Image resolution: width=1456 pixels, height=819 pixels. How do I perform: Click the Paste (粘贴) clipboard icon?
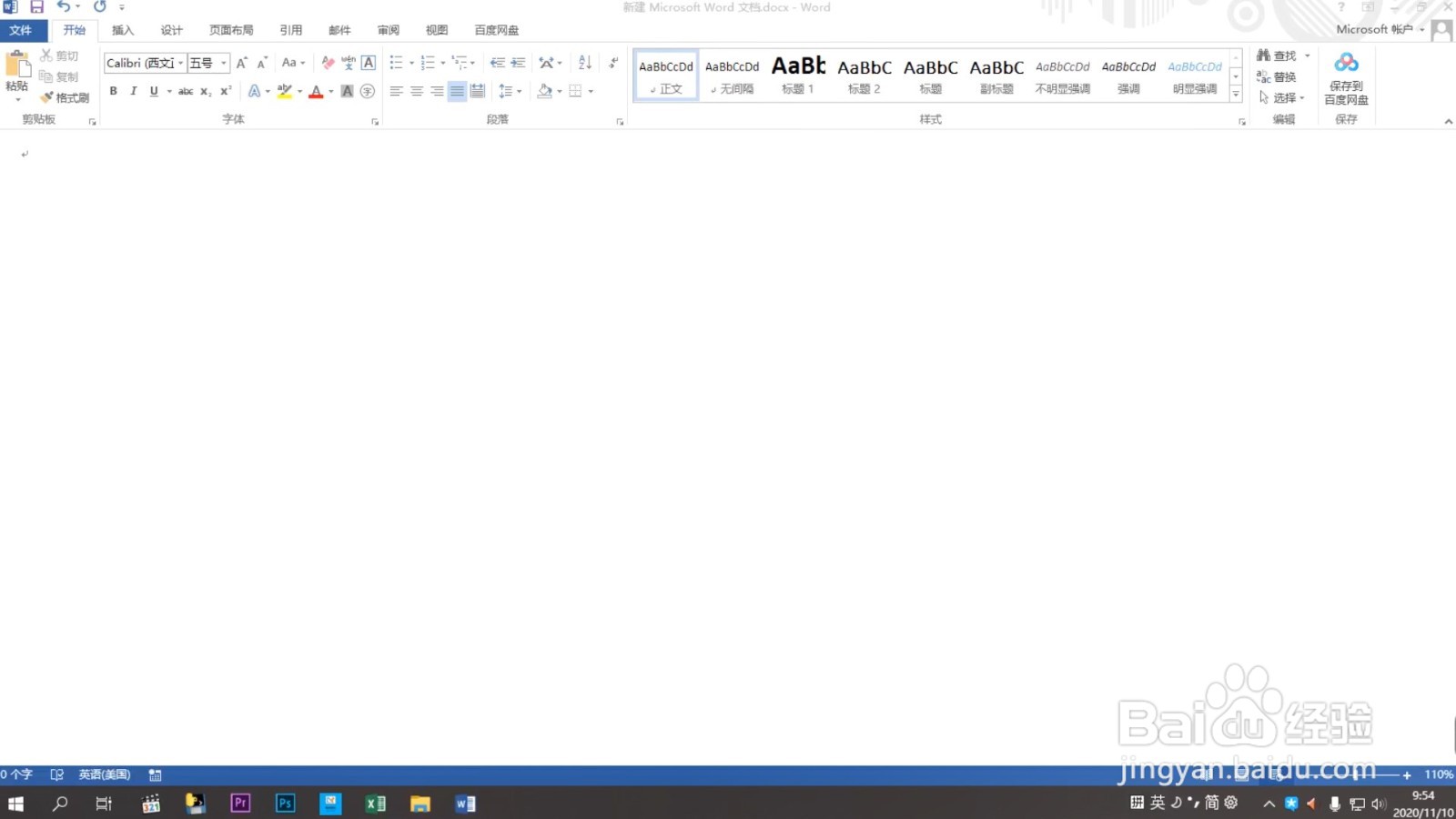pos(16,66)
